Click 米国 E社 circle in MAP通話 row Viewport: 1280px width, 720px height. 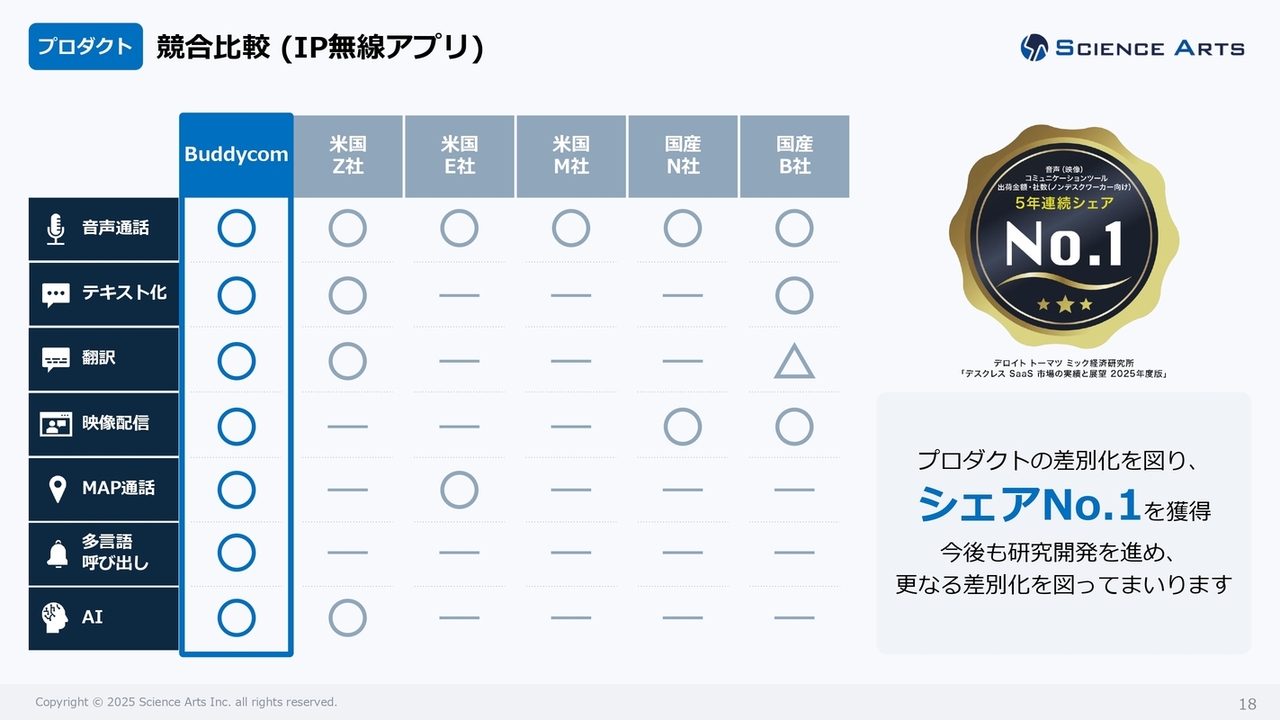click(459, 490)
